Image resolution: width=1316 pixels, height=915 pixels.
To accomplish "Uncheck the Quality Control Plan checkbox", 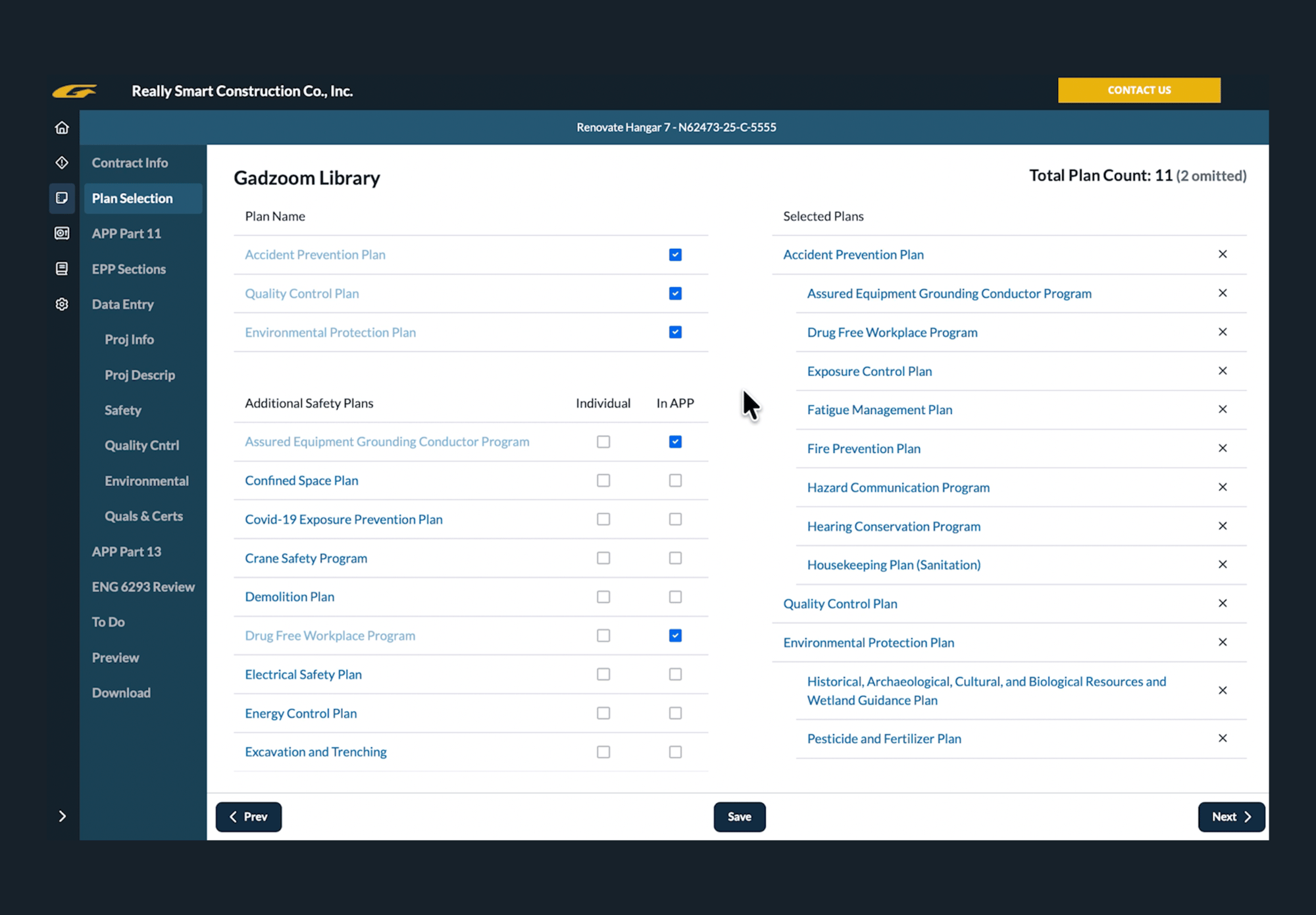I will pos(675,294).
